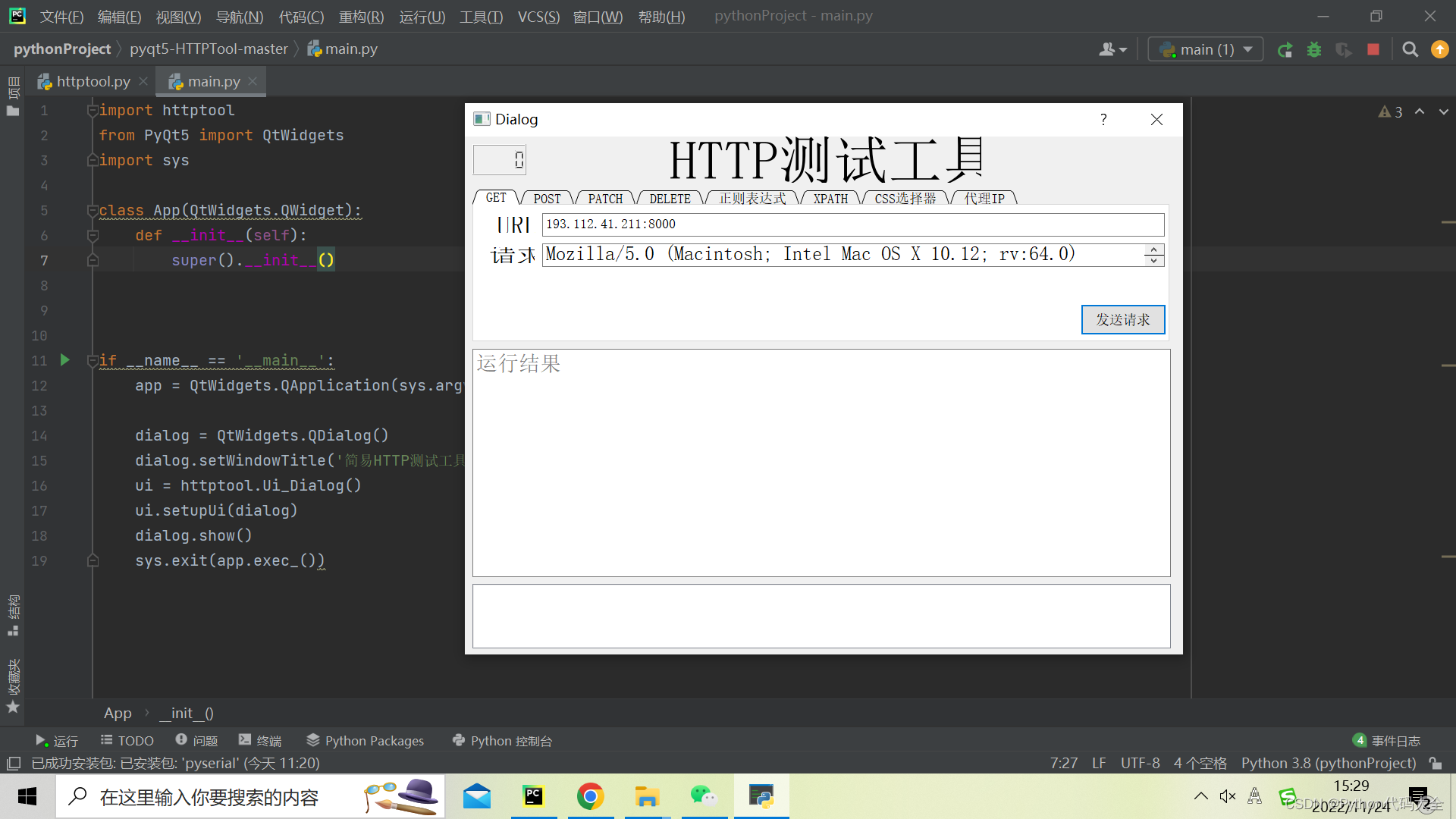Click the Rerun main green arrow icon
The height and width of the screenshot is (819, 1456).
(1285, 50)
